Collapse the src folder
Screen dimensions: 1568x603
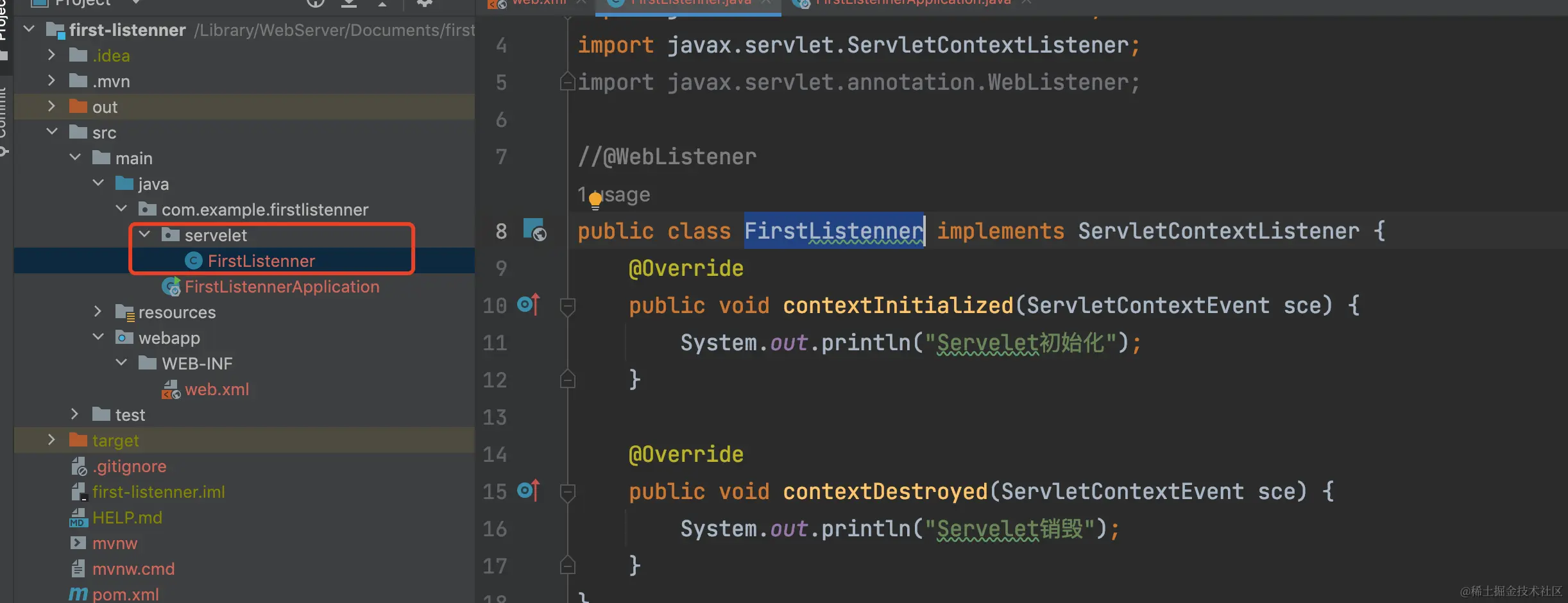tap(52, 132)
